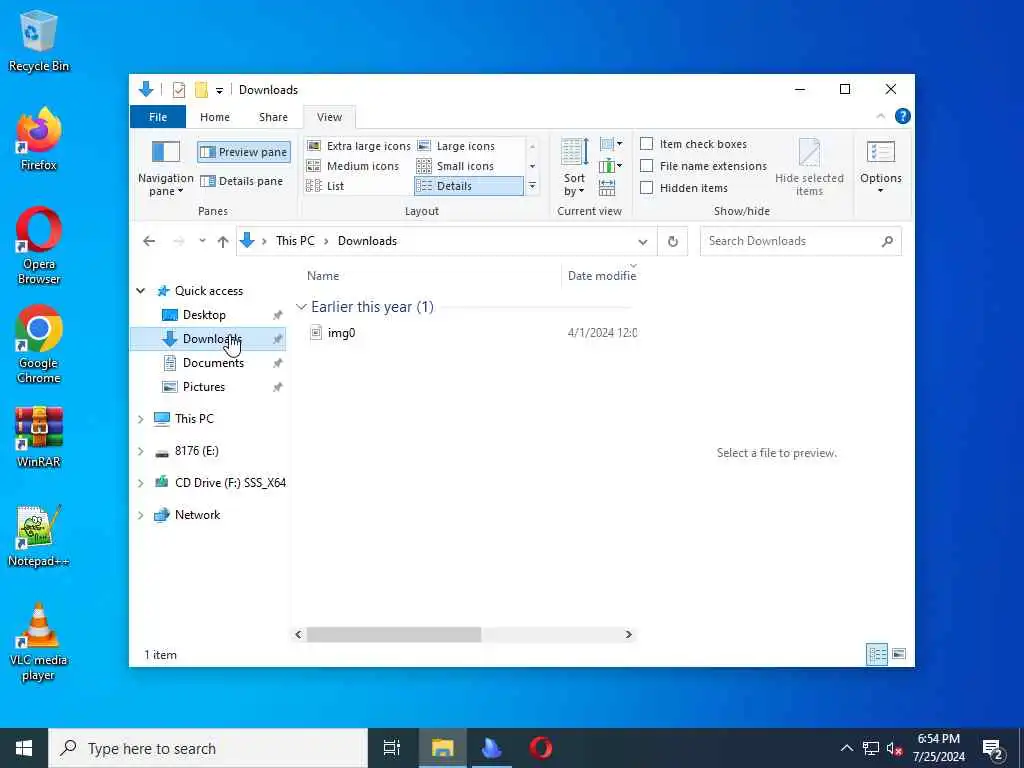Expand the CD Drive (F:) node
This screenshot has height=768, width=1024.
click(x=140, y=483)
